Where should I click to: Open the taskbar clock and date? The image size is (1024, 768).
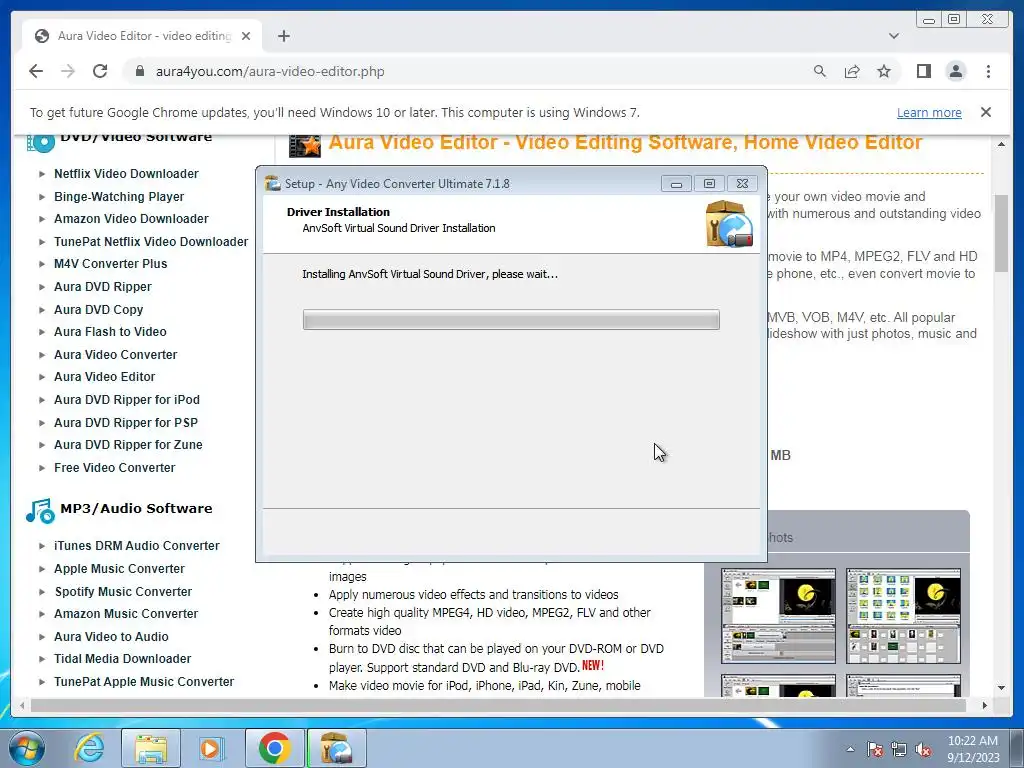(x=973, y=749)
